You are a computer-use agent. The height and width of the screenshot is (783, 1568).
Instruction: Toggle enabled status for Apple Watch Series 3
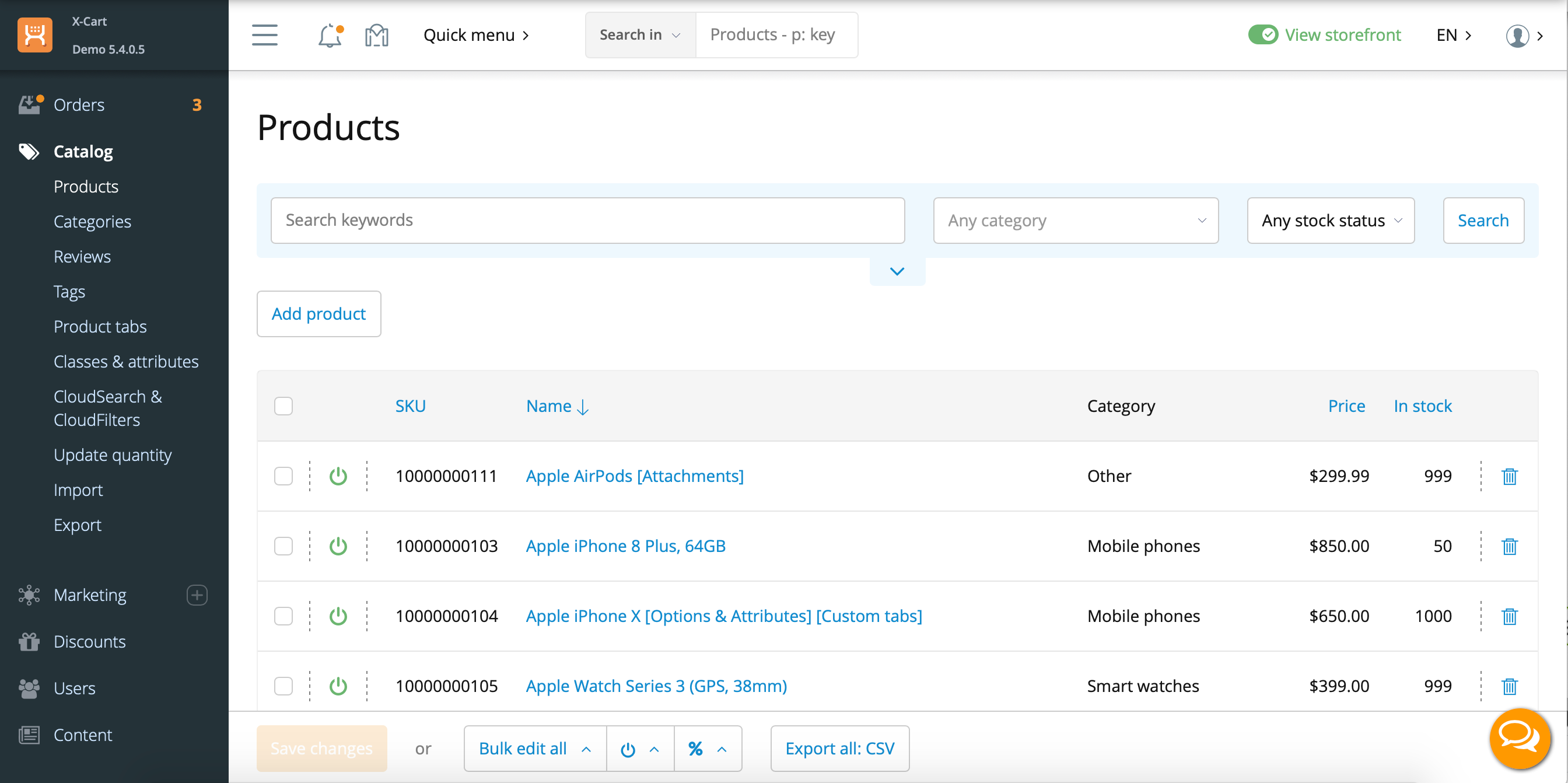pos(338,686)
